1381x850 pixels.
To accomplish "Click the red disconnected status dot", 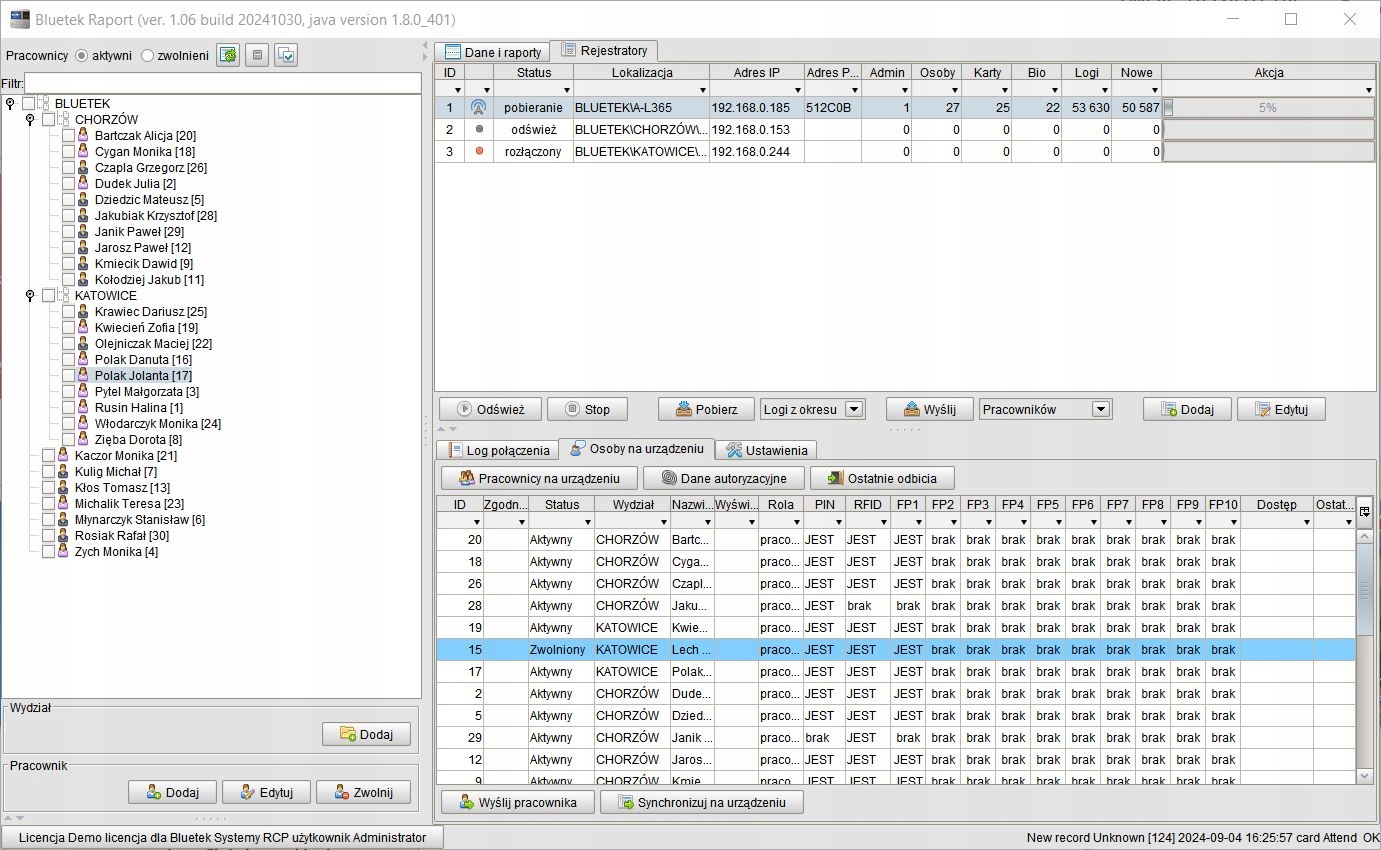I will (x=479, y=152).
